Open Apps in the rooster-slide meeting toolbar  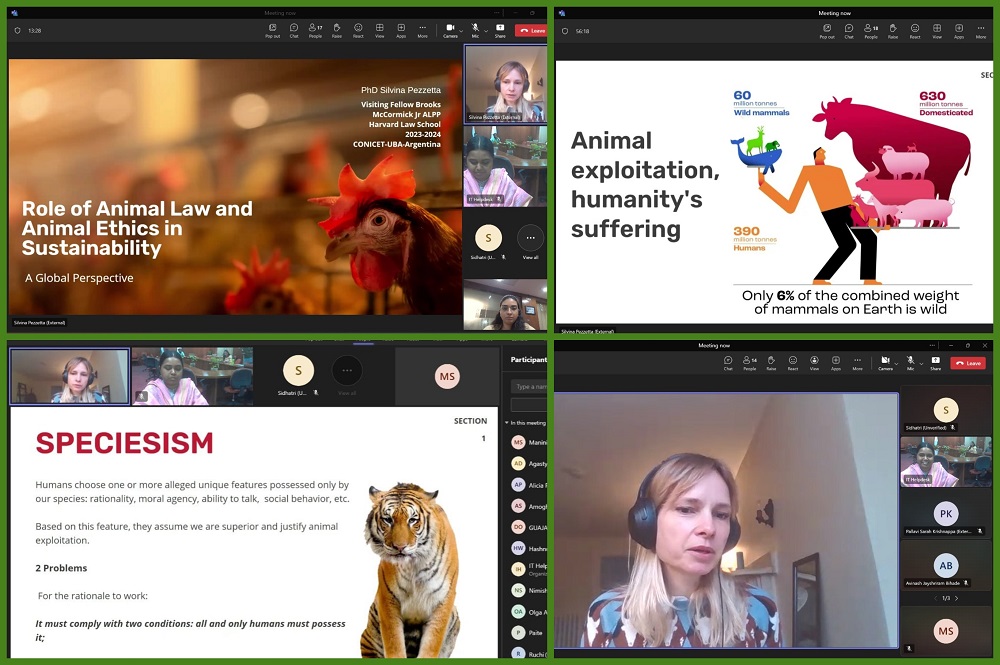pos(401,31)
